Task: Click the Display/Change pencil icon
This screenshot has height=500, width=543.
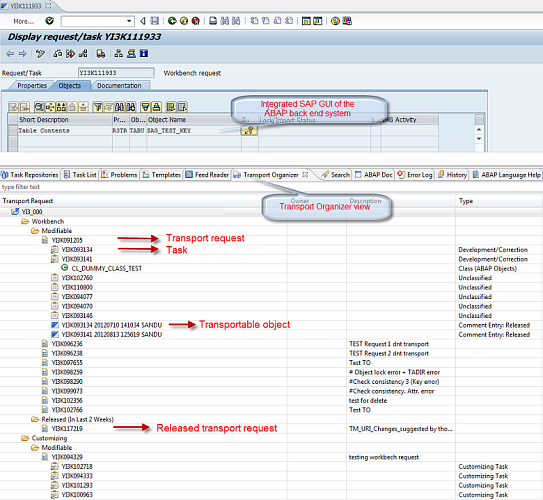Action: pyautogui.click(x=40, y=54)
